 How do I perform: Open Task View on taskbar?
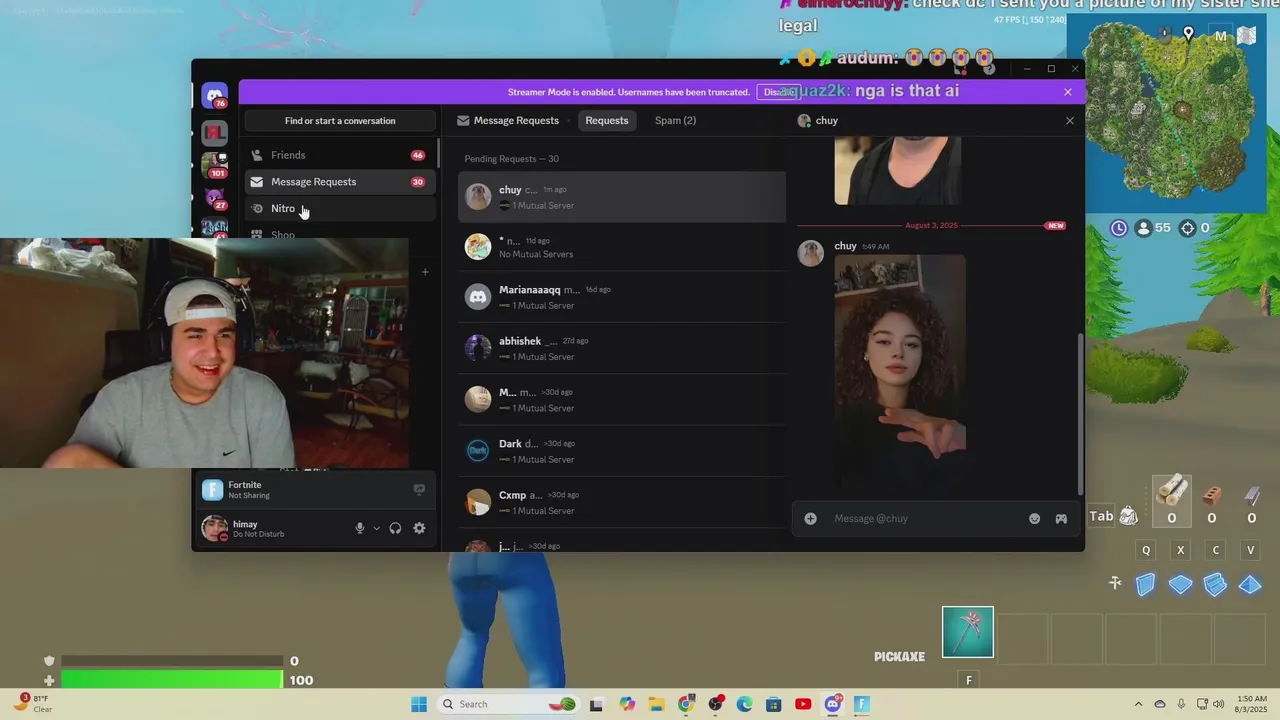click(596, 704)
